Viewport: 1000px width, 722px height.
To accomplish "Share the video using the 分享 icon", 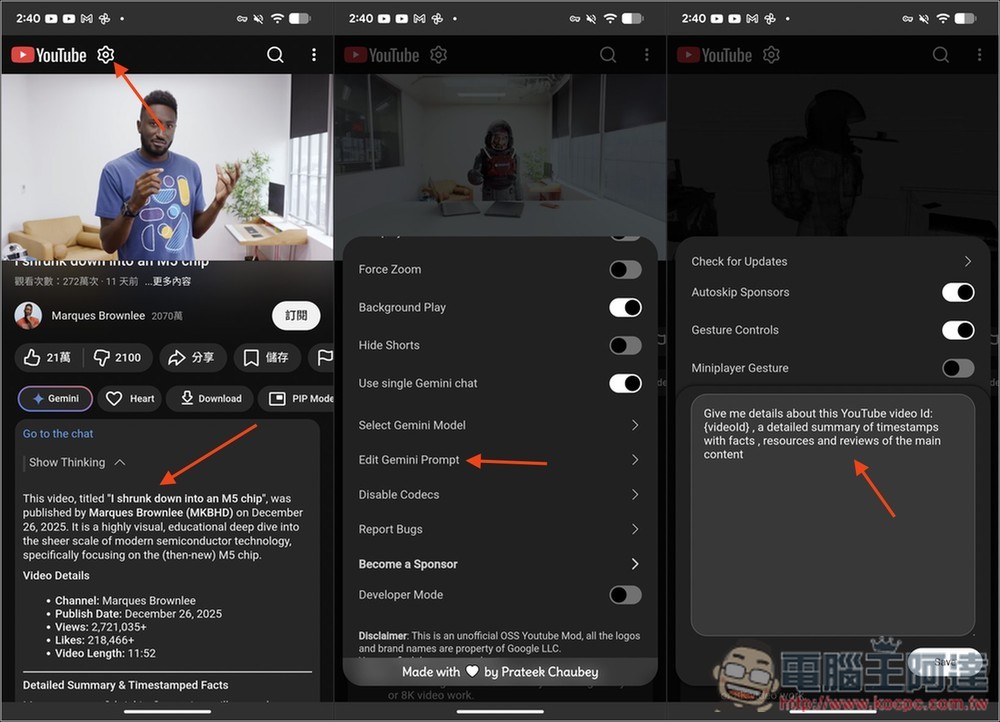I will (192, 357).
